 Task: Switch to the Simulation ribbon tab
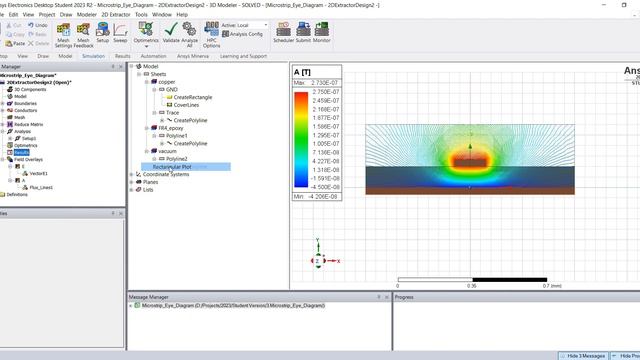pos(93,56)
